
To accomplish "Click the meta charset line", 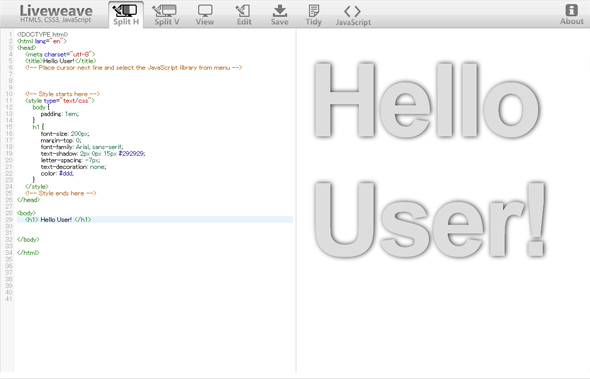I will point(60,54).
